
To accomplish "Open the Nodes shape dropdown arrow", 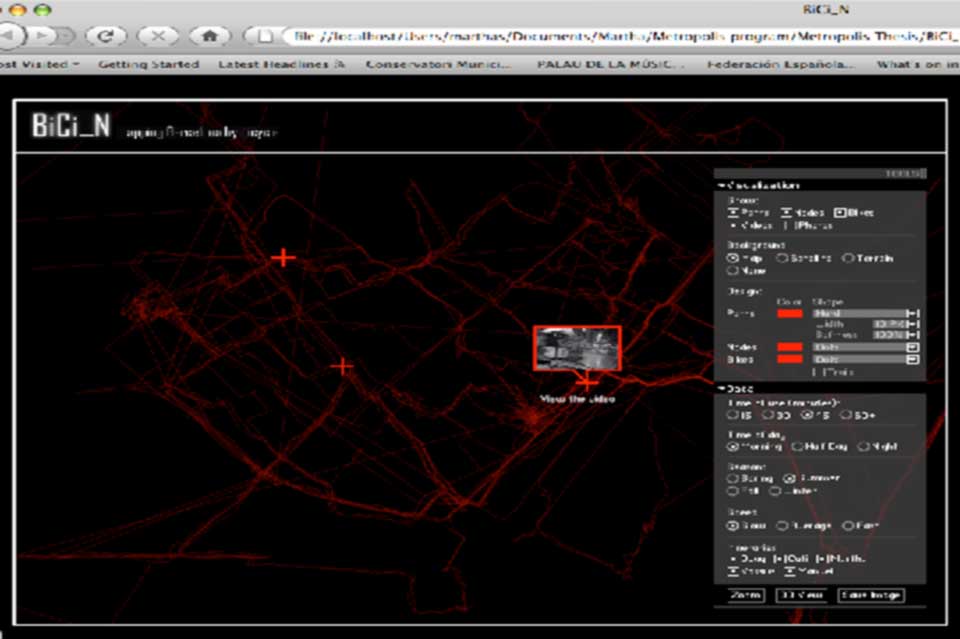I will coord(913,347).
